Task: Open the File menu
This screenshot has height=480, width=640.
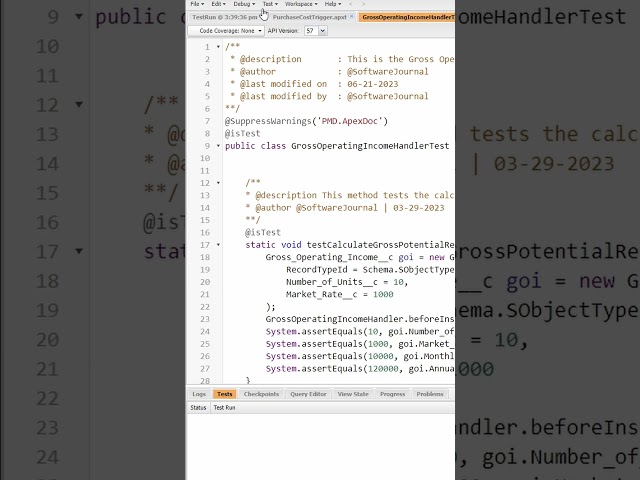Action: [x=197, y=4]
